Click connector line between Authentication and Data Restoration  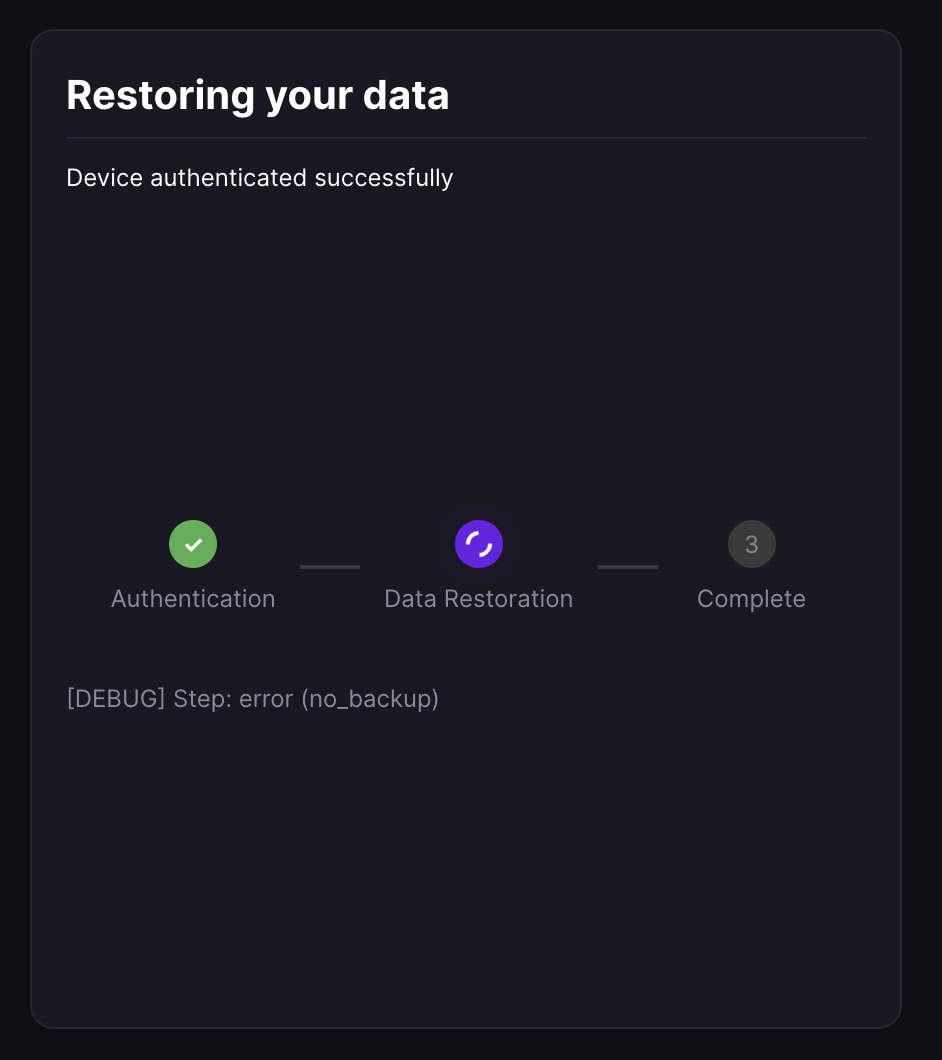tap(330, 567)
